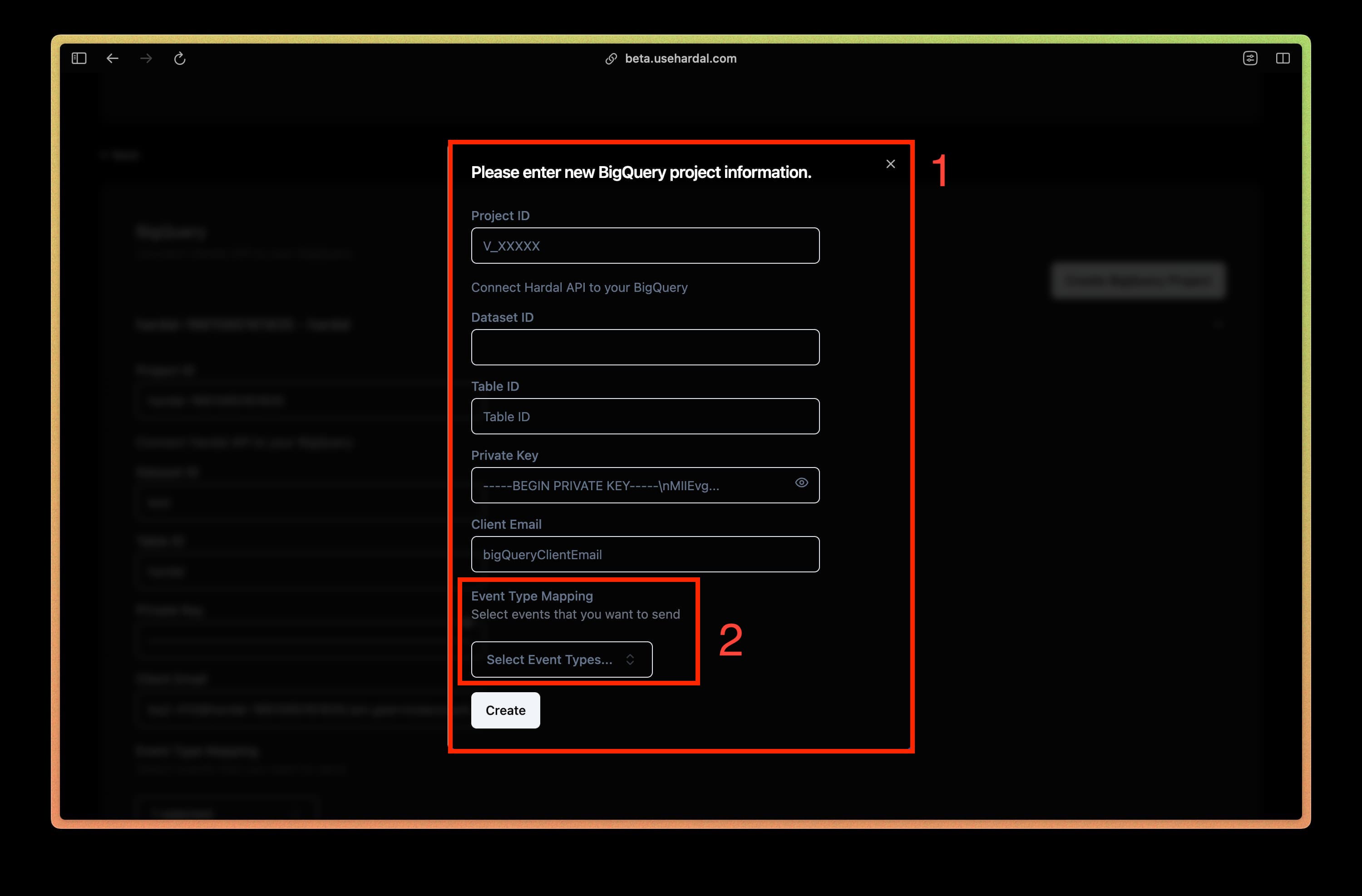This screenshot has width=1362, height=896.
Task: Close the BigQuery project dialog
Action: [890, 164]
